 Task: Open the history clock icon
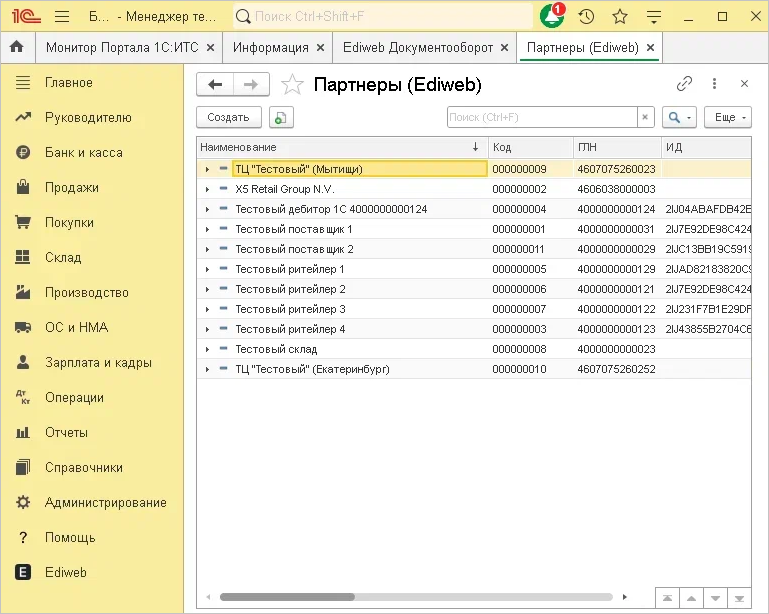click(586, 17)
